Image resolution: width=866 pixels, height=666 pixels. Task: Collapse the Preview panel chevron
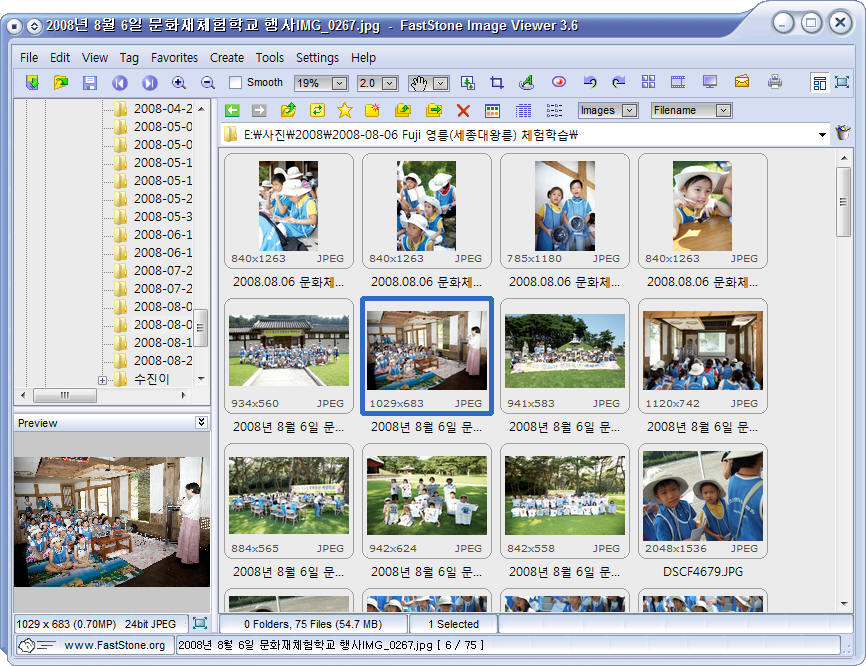(x=201, y=422)
